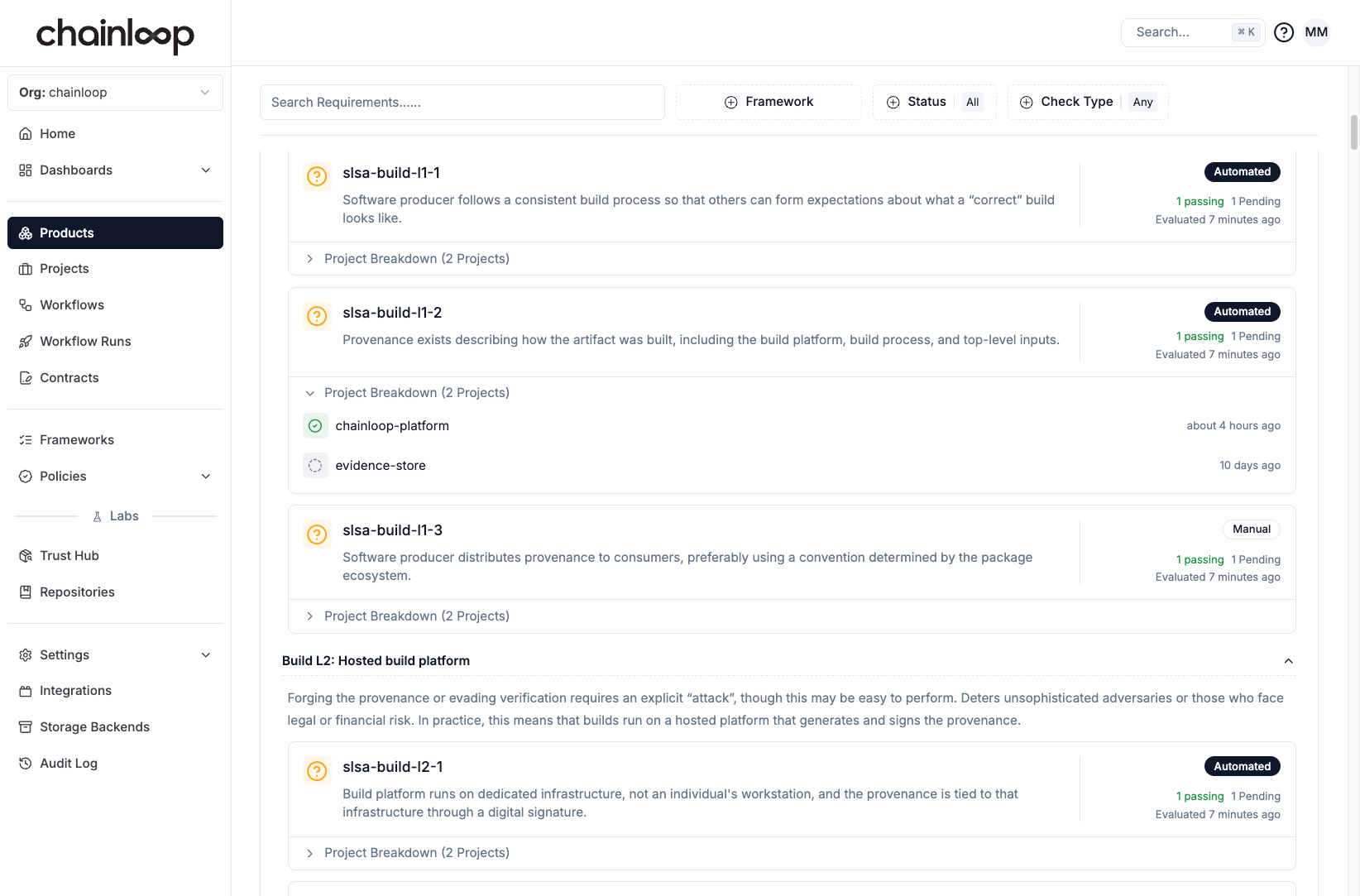Collapse Project Breakdown under slsa-build-l1-2
This screenshot has width=1360, height=896.
(408, 393)
